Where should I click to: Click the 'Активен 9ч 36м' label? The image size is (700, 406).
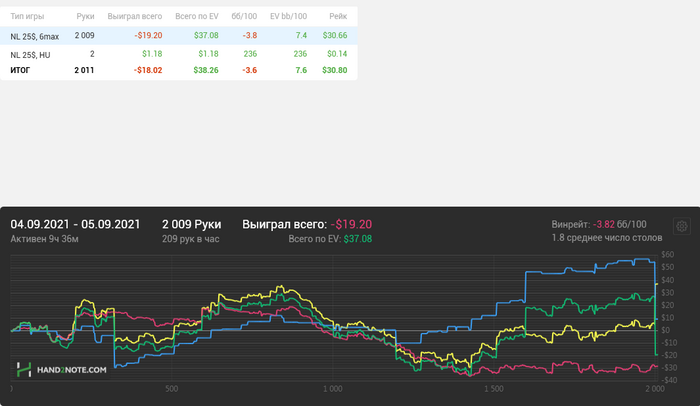(x=45, y=239)
